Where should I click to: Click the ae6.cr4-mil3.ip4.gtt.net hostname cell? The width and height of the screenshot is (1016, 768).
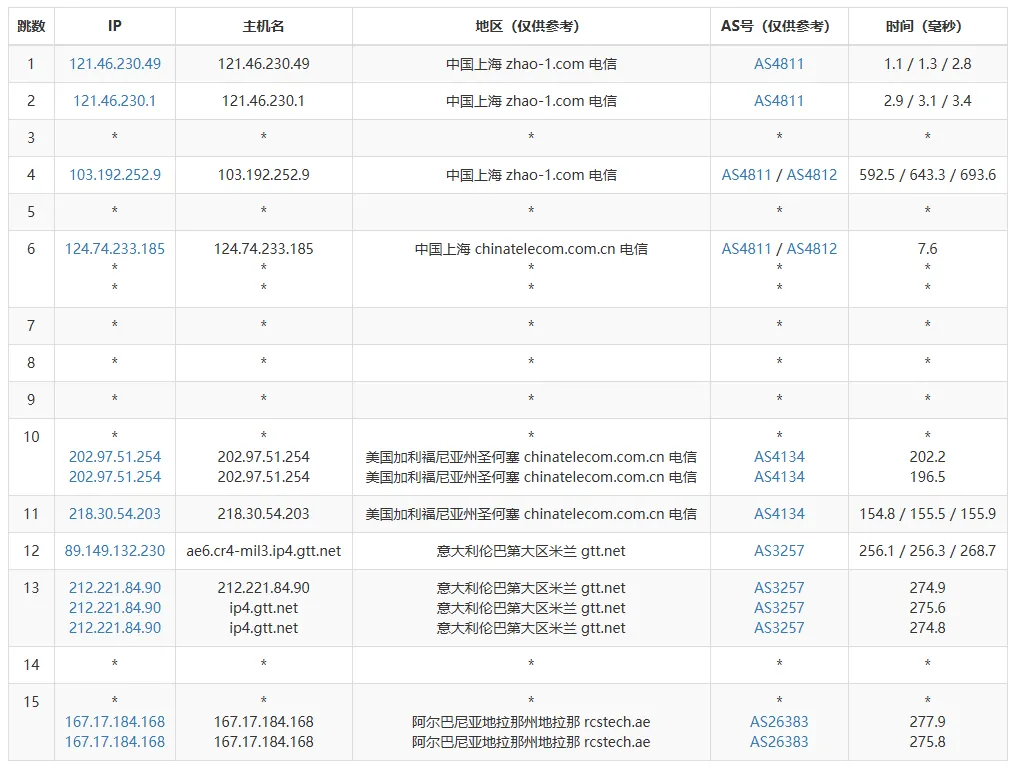point(264,551)
